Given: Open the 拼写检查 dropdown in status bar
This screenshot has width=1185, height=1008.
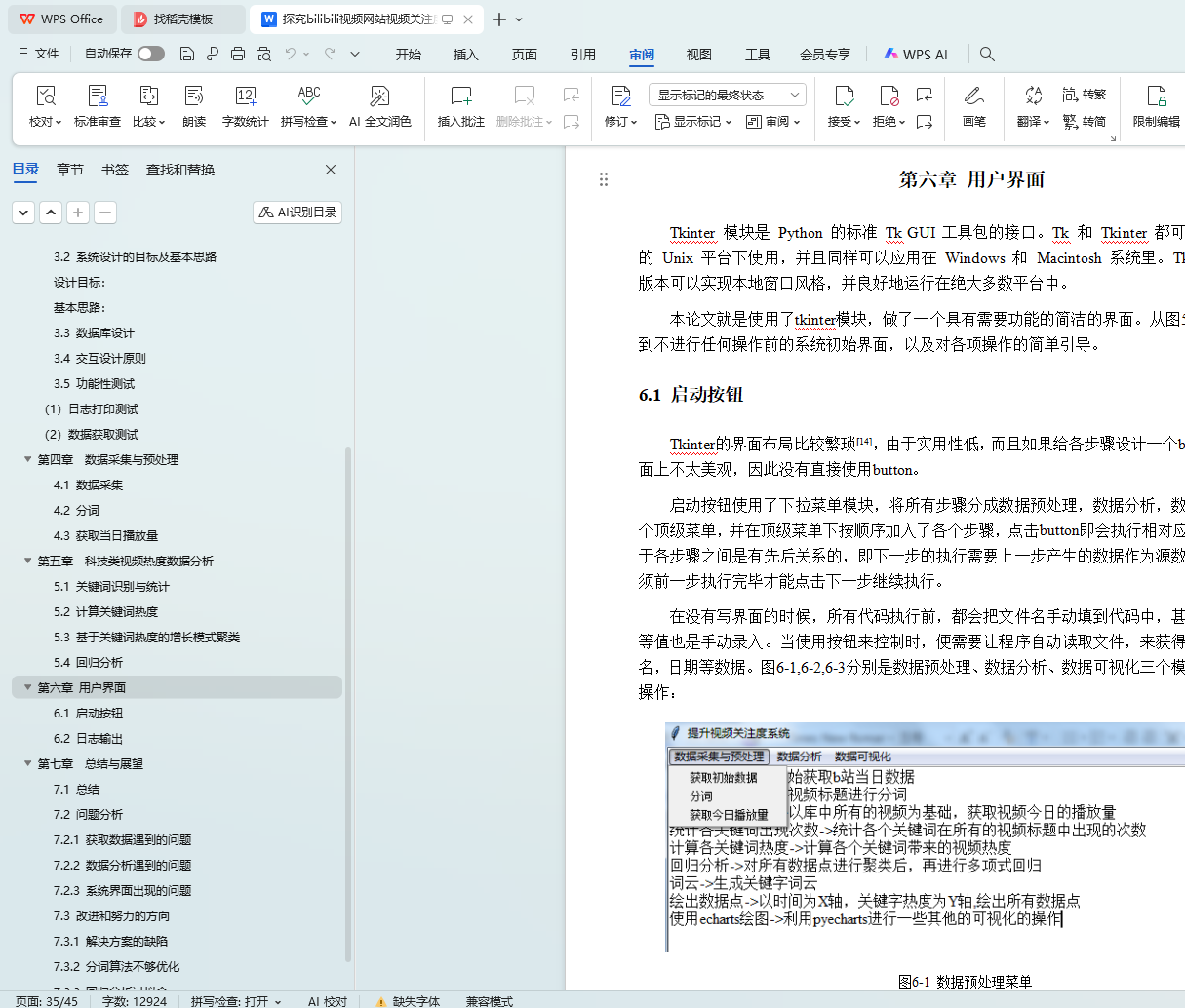Looking at the screenshot, I should [x=236, y=1001].
